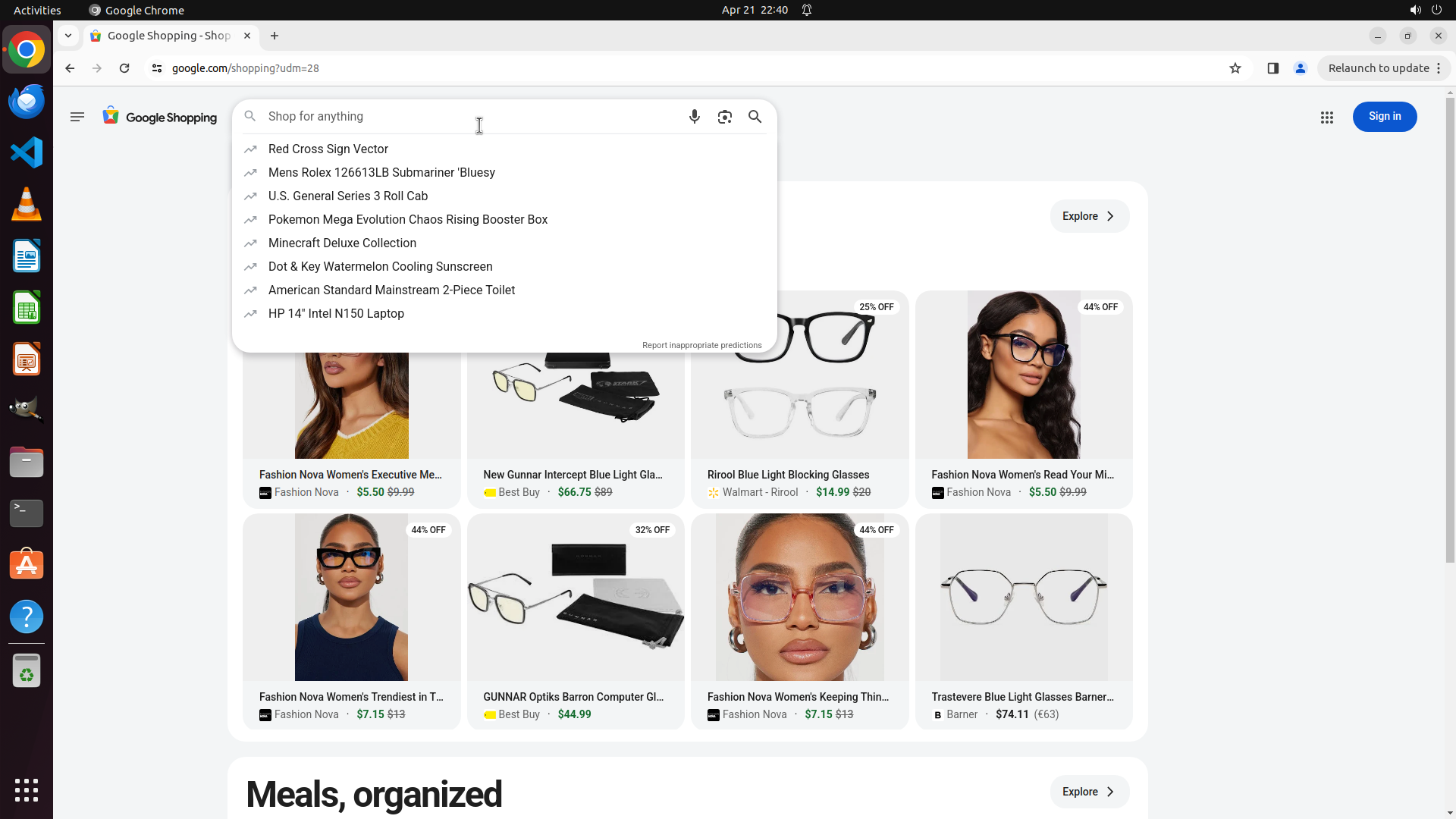Open the Google apps grid icon
This screenshot has height=819, width=1456.
[x=1326, y=118]
